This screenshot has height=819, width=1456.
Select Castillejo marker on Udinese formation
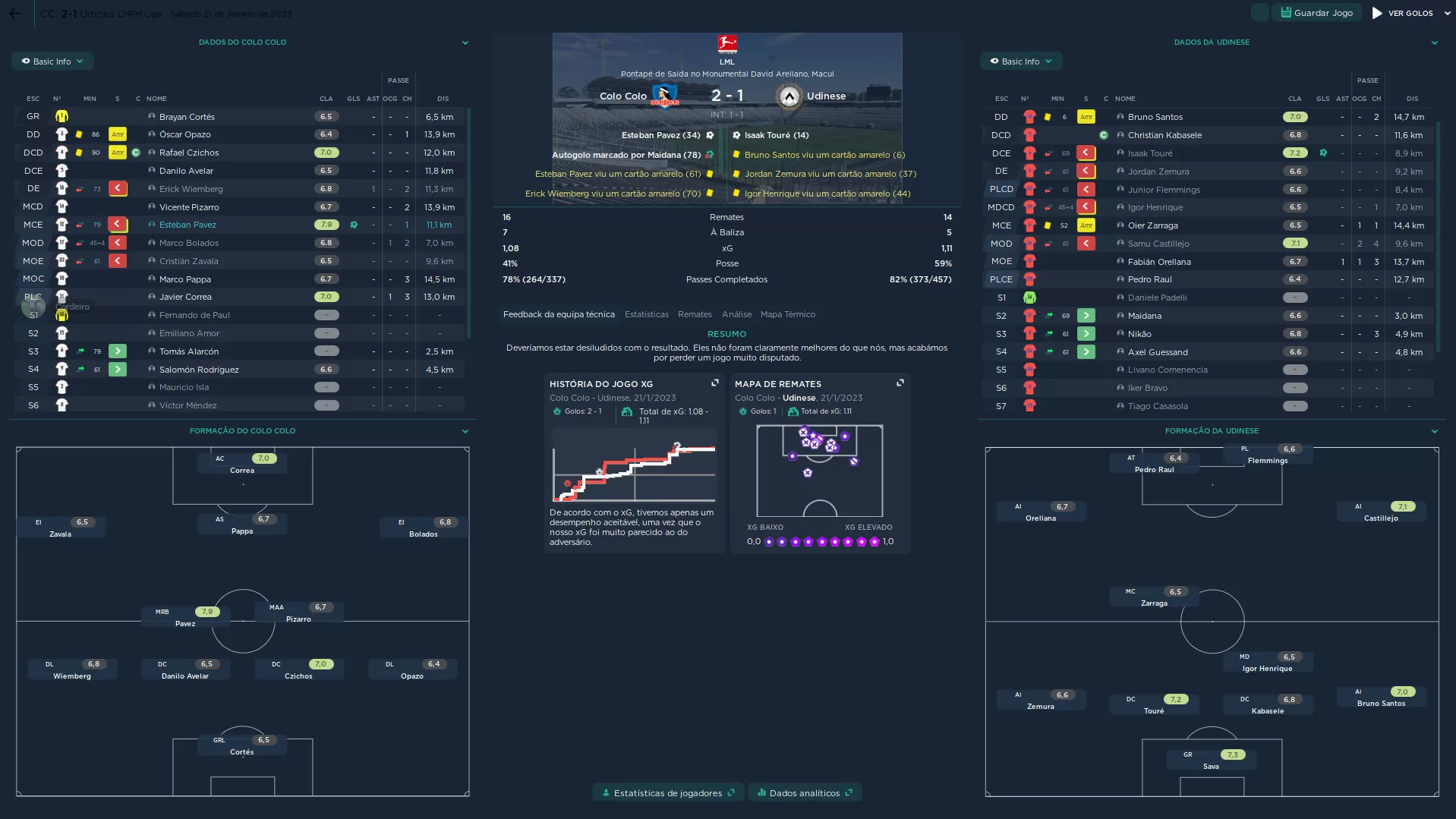point(1381,512)
